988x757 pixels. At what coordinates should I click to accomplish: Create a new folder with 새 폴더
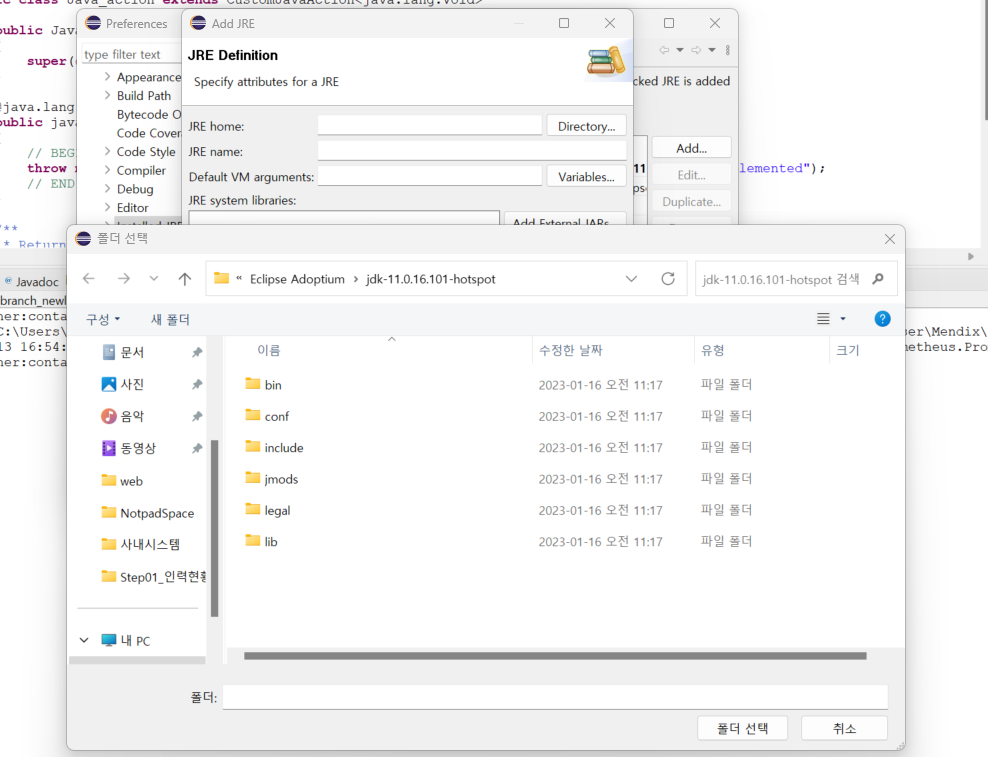pyautogui.click(x=170, y=320)
